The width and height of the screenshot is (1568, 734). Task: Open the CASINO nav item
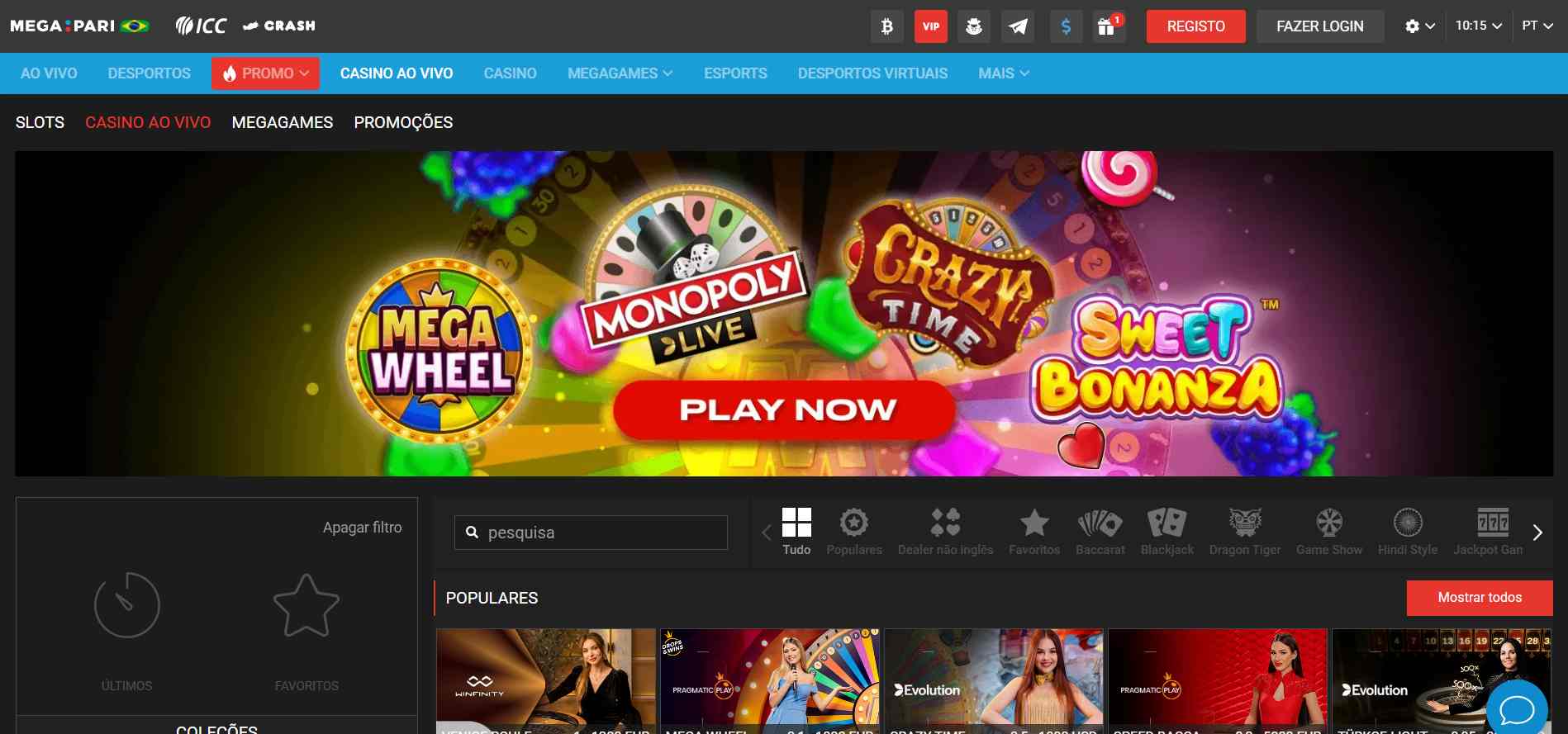click(x=511, y=73)
